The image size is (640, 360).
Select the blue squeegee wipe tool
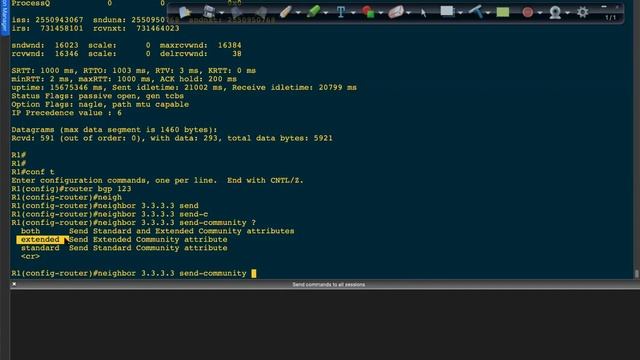coord(476,11)
